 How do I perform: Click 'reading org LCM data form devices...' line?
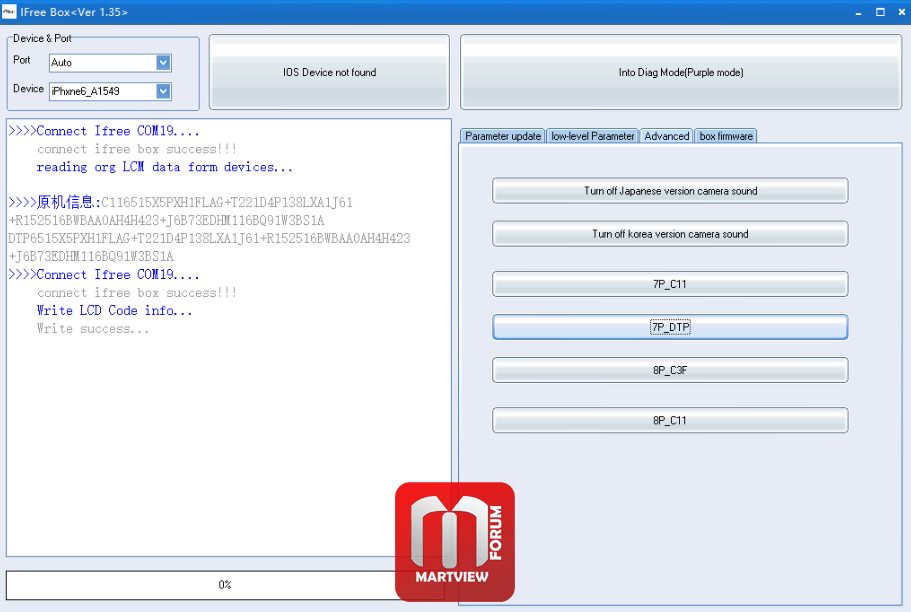point(164,167)
